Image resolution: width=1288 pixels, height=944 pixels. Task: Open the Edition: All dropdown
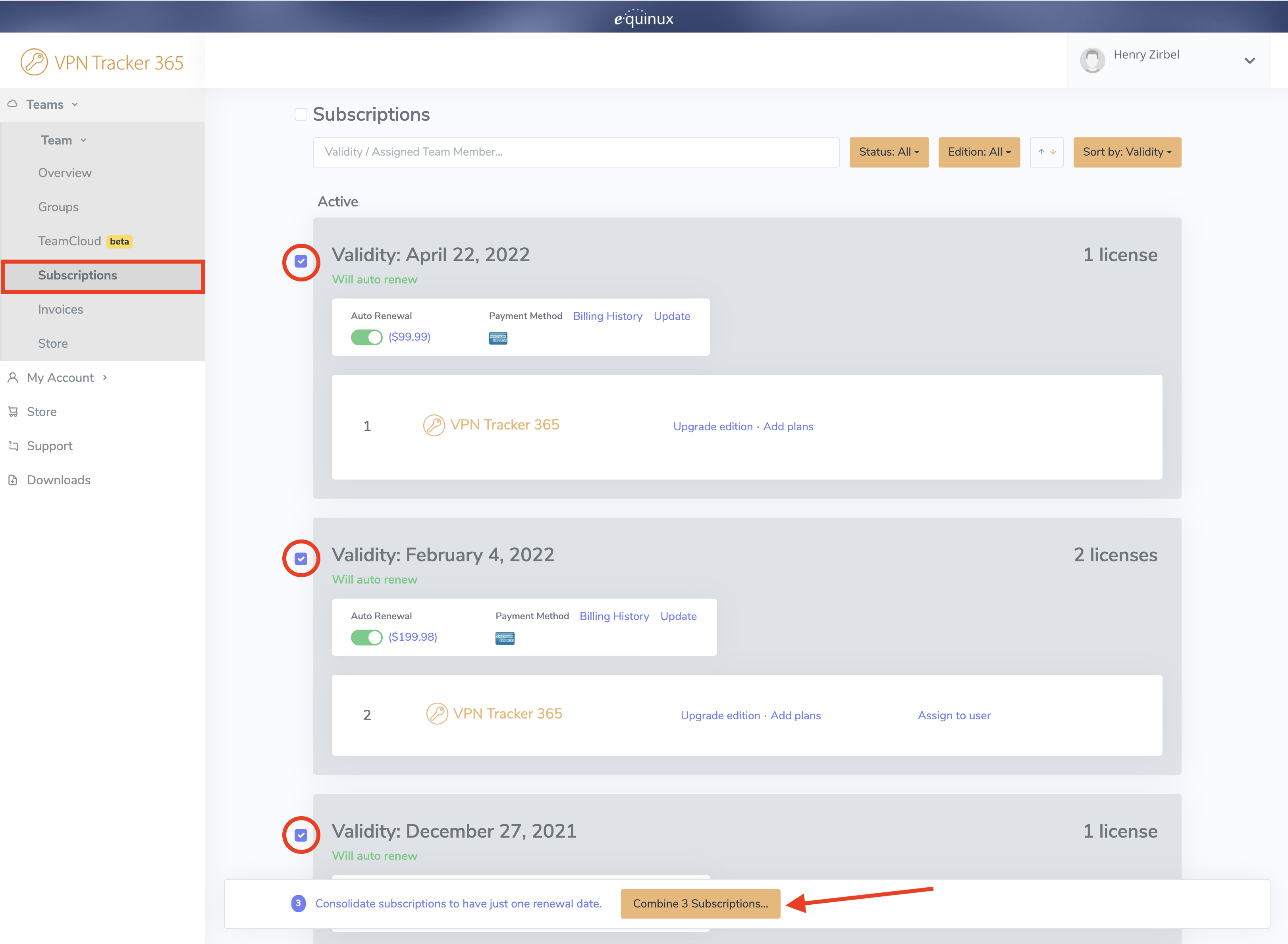pos(979,152)
